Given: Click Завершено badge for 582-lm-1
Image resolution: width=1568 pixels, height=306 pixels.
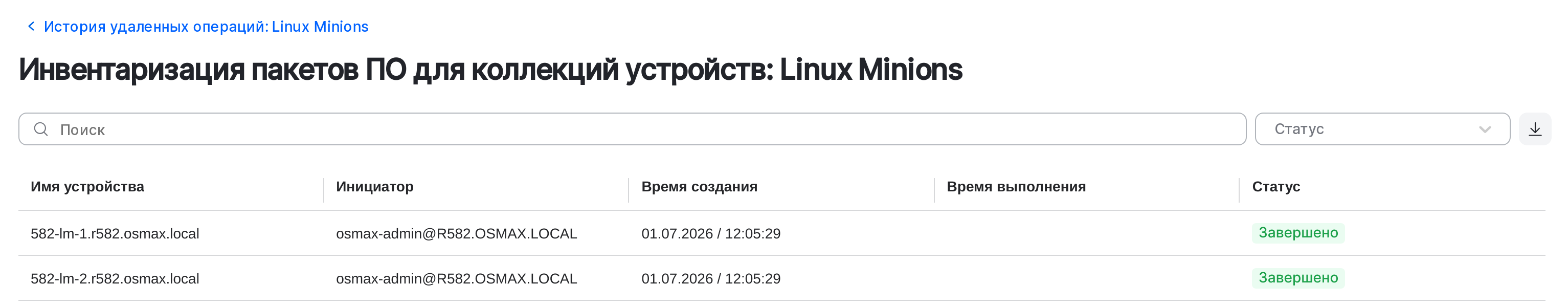Looking at the screenshot, I should click(x=1298, y=233).
